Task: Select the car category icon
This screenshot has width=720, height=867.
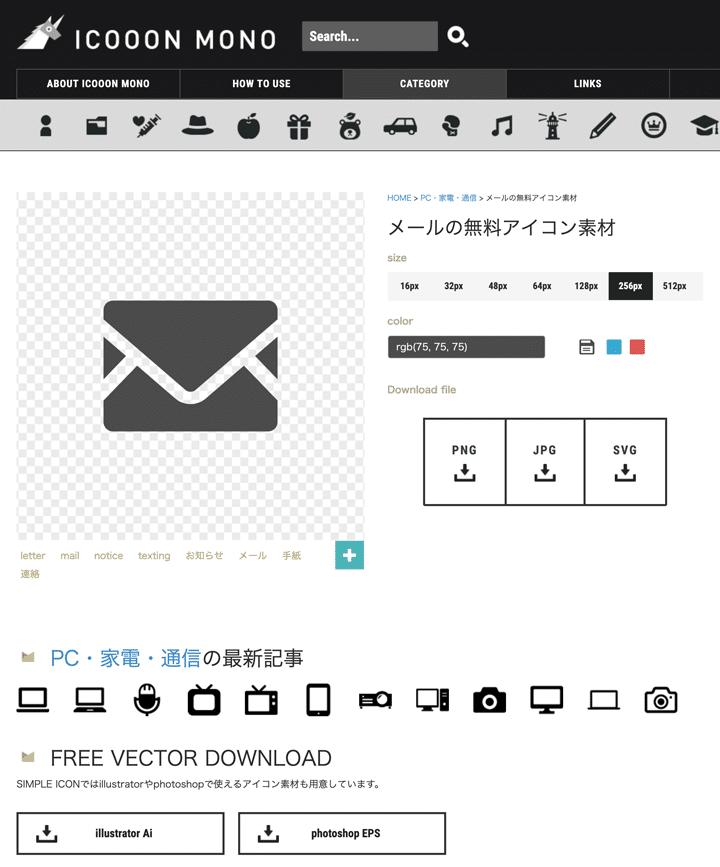Action: tap(400, 126)
